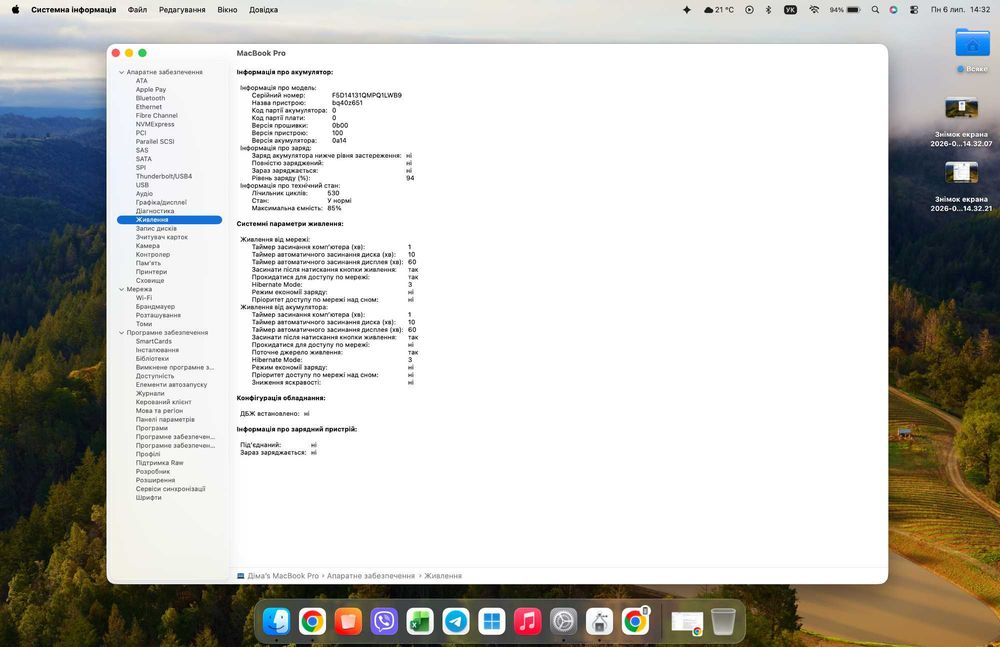Click the date and time in menu bar
1000x647 pixels.
(960, 10)
